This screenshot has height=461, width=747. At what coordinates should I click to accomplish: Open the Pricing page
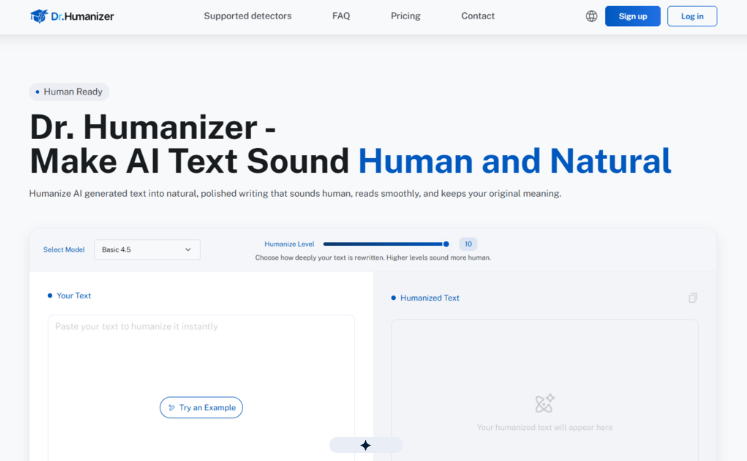pos(405,16)
